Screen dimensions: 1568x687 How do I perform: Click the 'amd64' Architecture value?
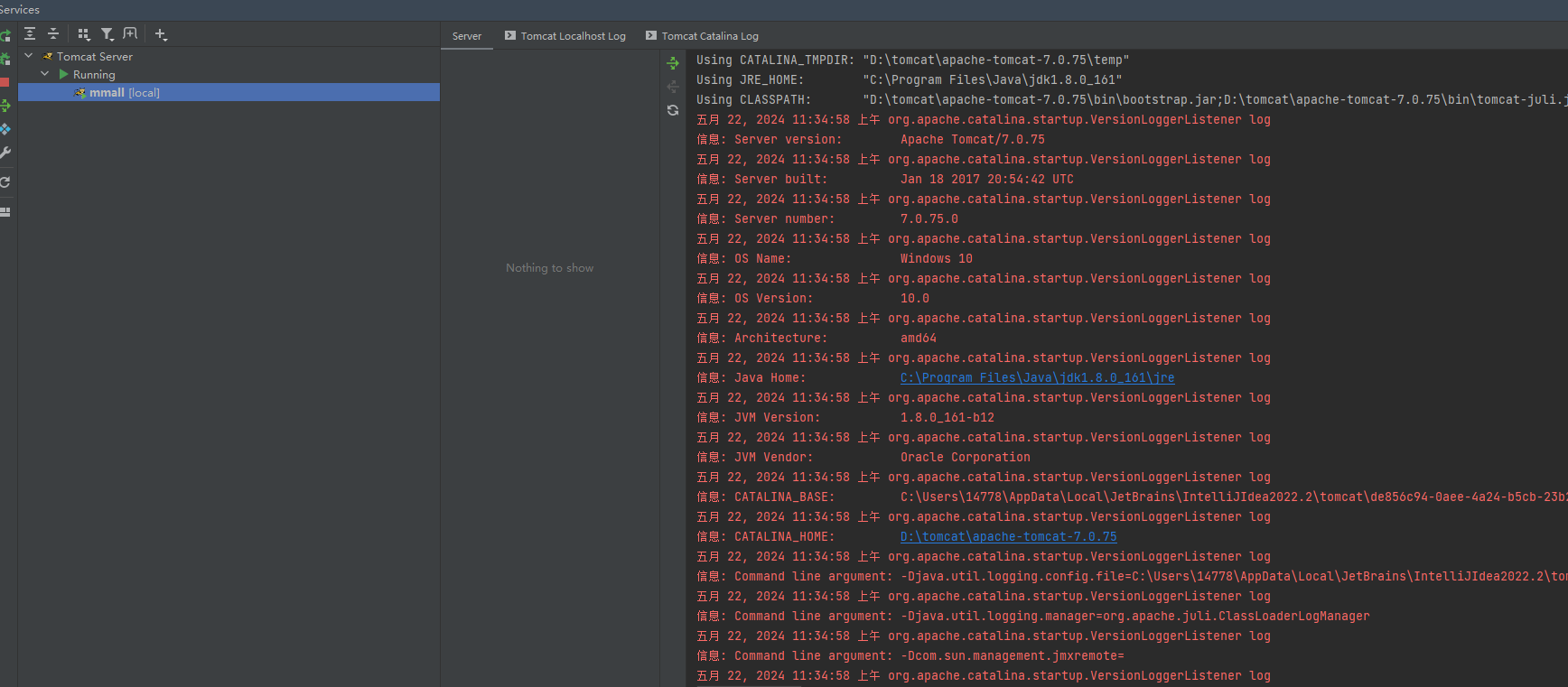pyautogui.click(x=918, y=339)
